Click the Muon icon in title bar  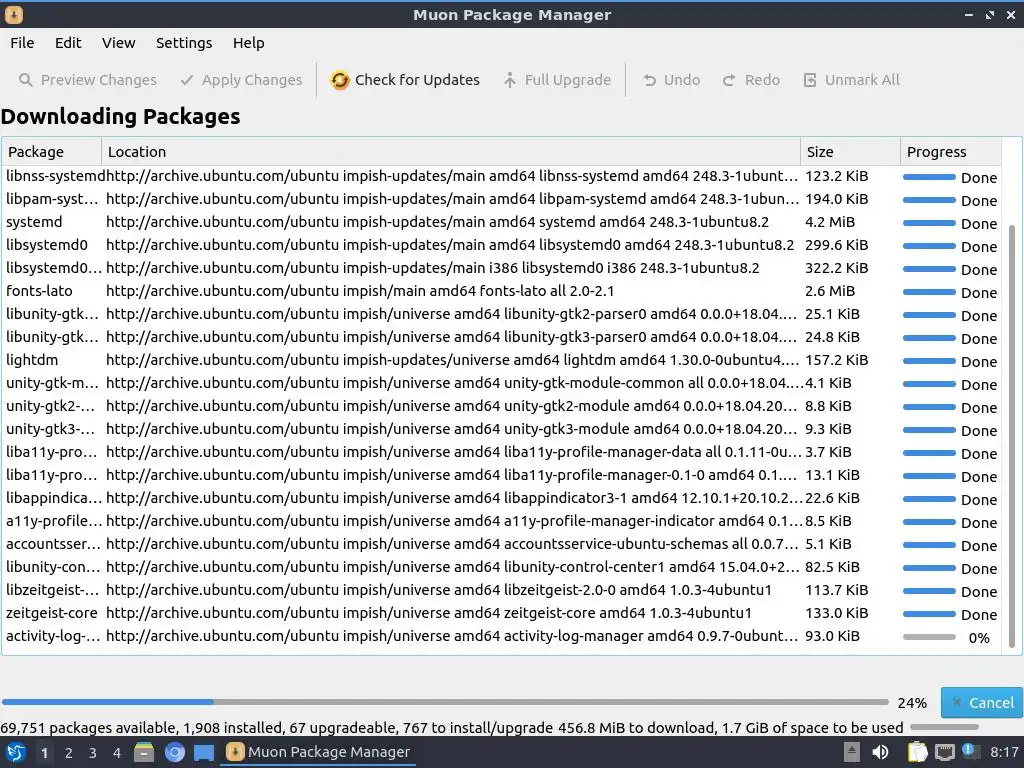coord(14,14)
